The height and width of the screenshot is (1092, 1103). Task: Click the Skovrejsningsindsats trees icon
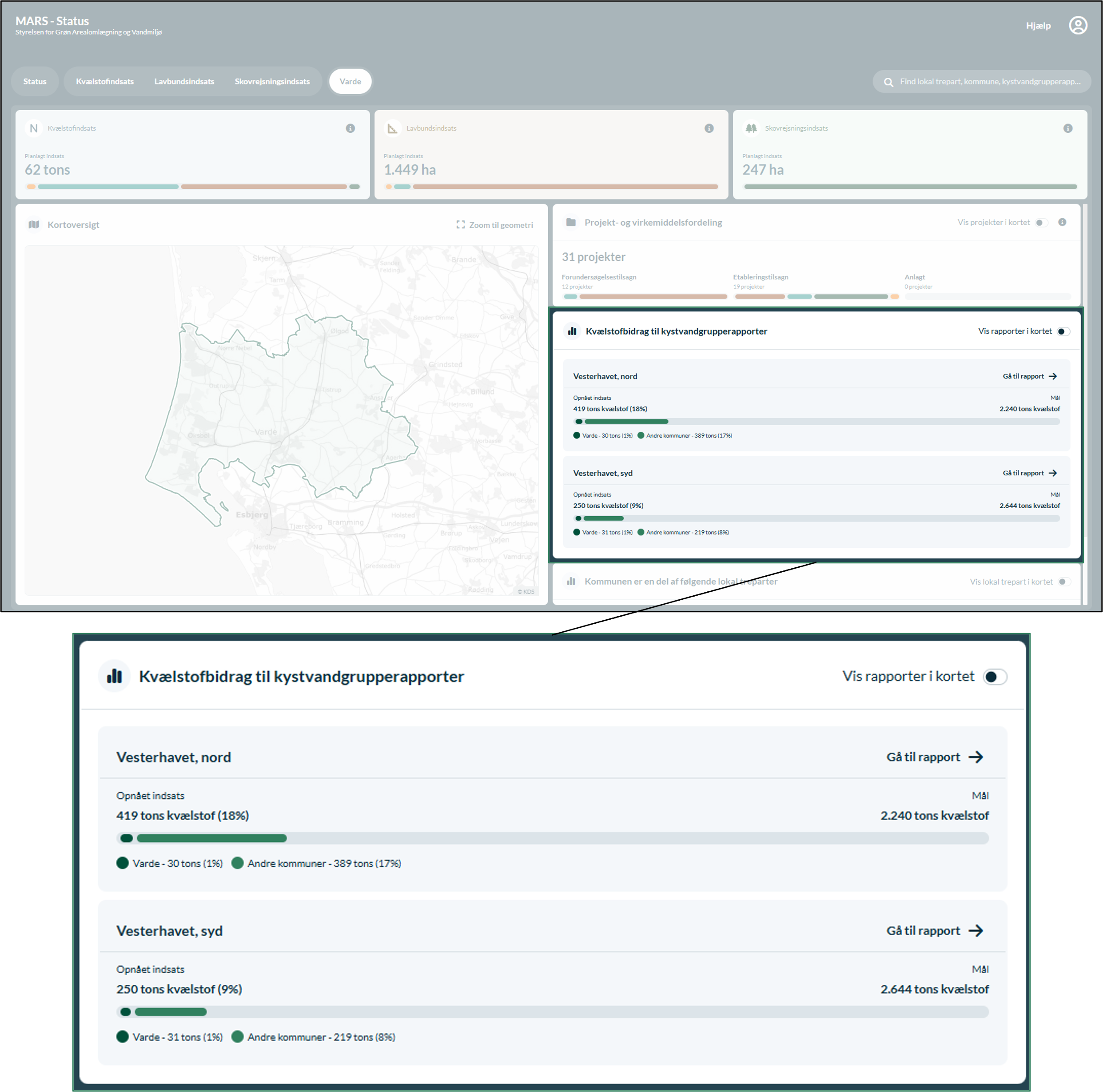pyautogui.click(x=751, y=128)
